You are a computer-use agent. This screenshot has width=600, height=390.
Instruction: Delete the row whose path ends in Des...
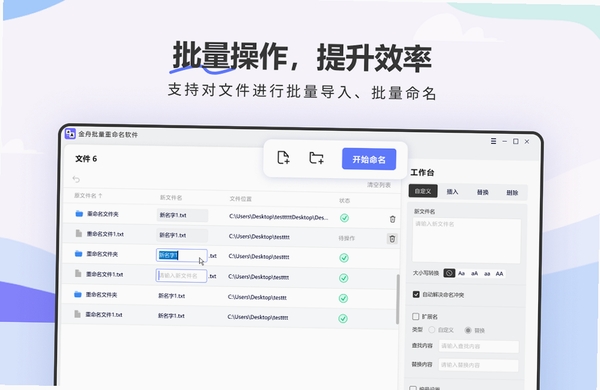pyautogui.click(x=392, y=219)
